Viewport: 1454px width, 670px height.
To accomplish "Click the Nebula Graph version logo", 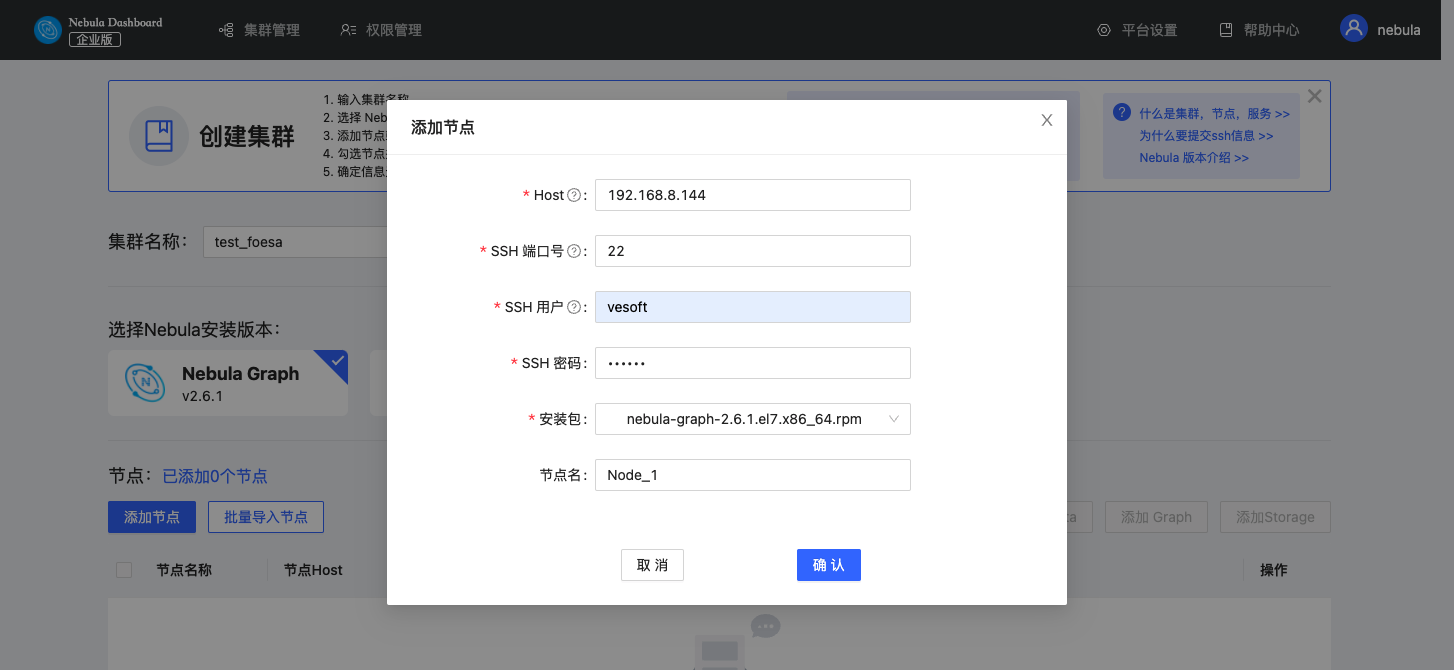I will point(145,382).
